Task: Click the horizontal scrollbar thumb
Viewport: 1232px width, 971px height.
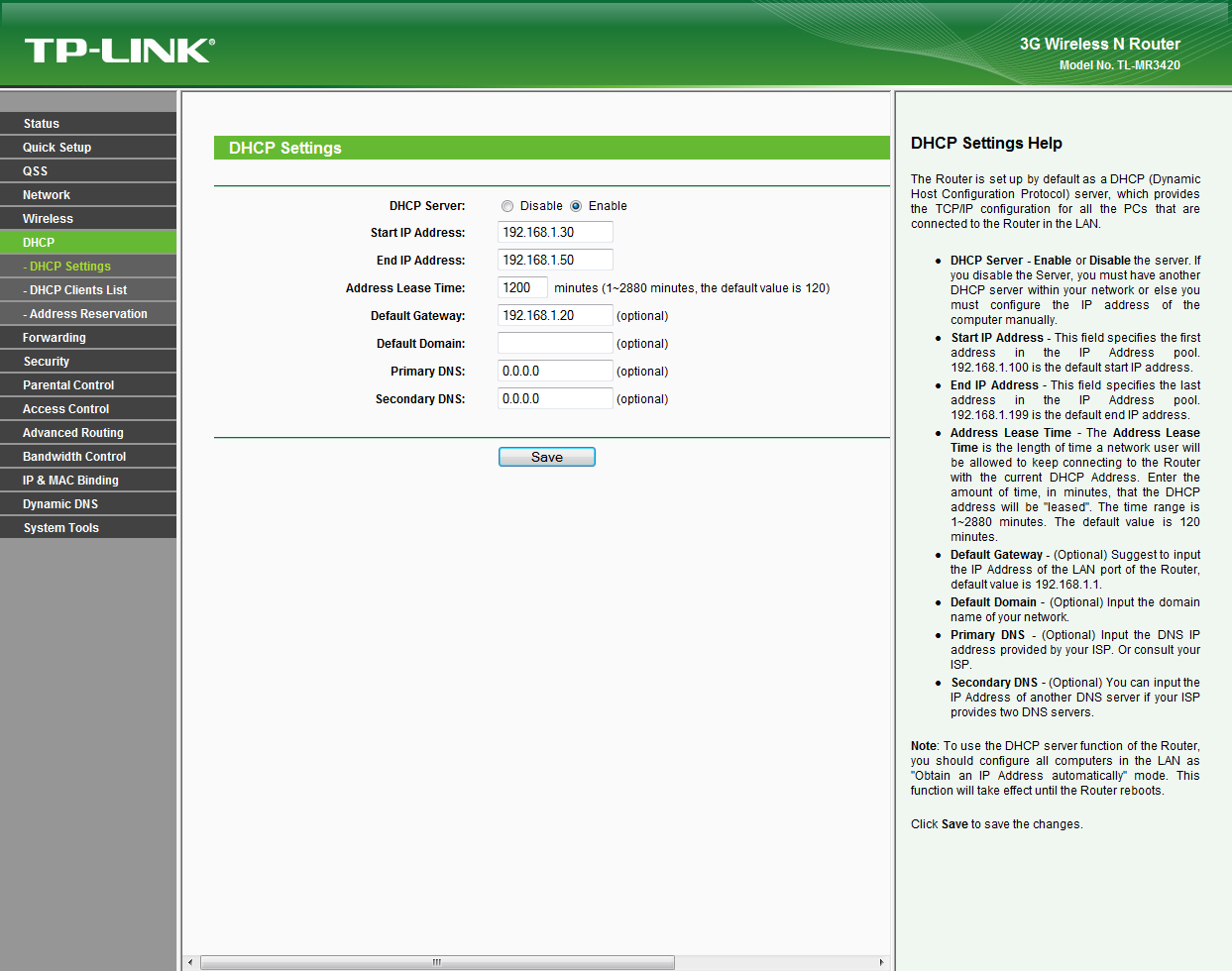Action: pyautogui.click(x=437, y=962)
